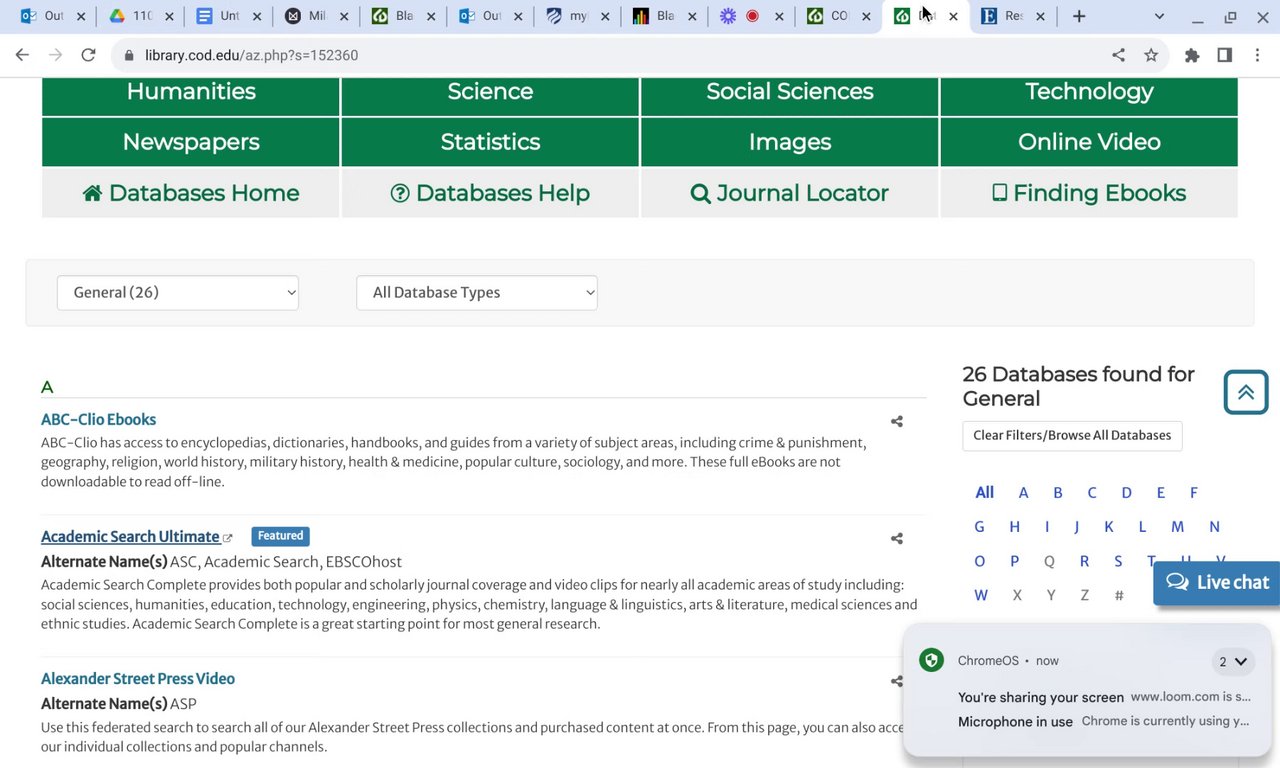
Task: Open the Chrome extensions puzzle icon
Action: pyautogui.click(x=1191, y=55)
